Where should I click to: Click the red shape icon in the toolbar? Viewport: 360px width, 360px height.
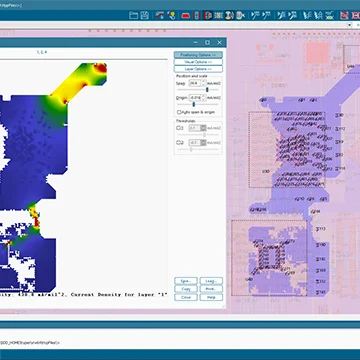(186, 15)
